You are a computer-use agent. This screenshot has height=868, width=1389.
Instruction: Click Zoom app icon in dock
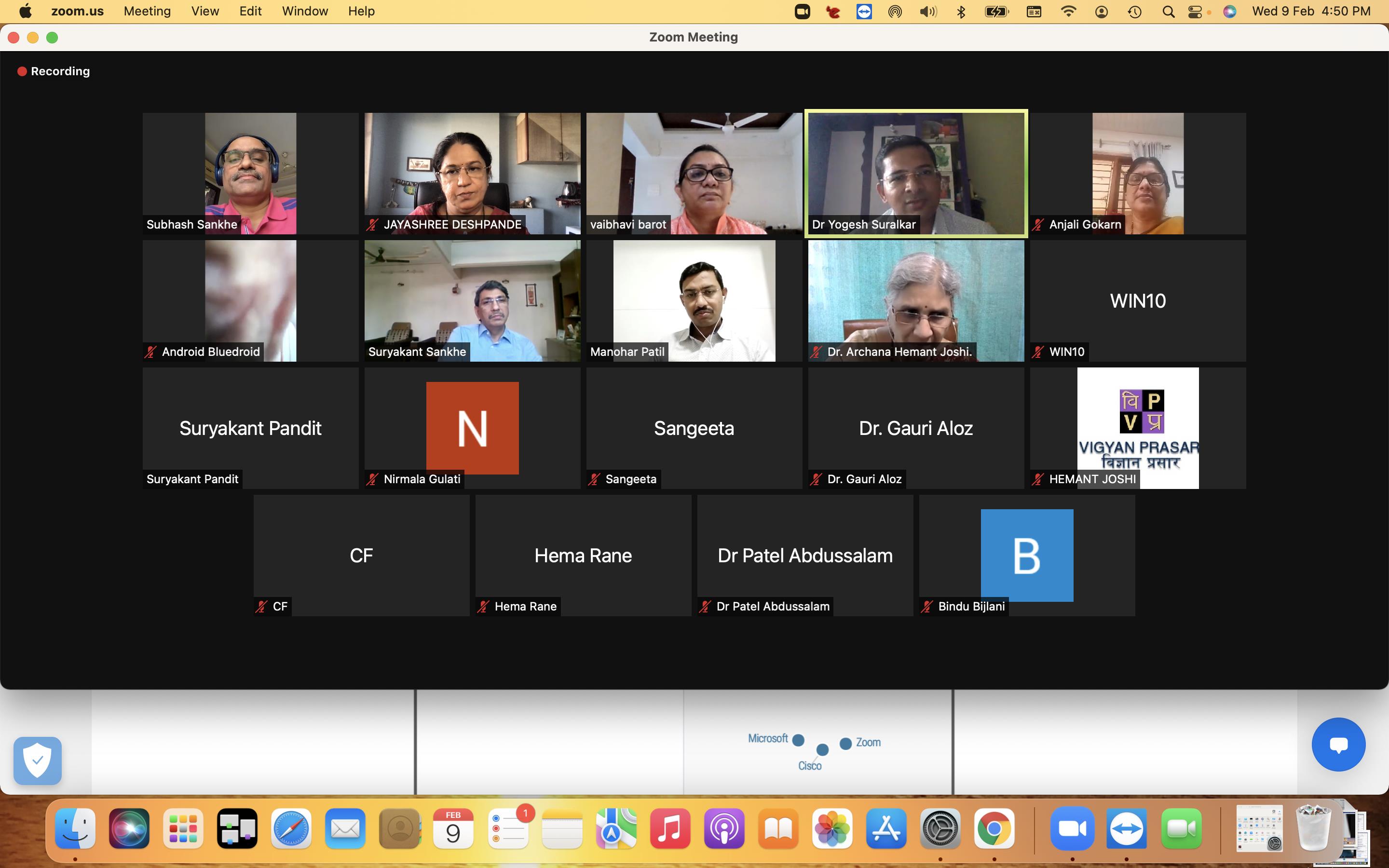click(x=1072, y=828)
